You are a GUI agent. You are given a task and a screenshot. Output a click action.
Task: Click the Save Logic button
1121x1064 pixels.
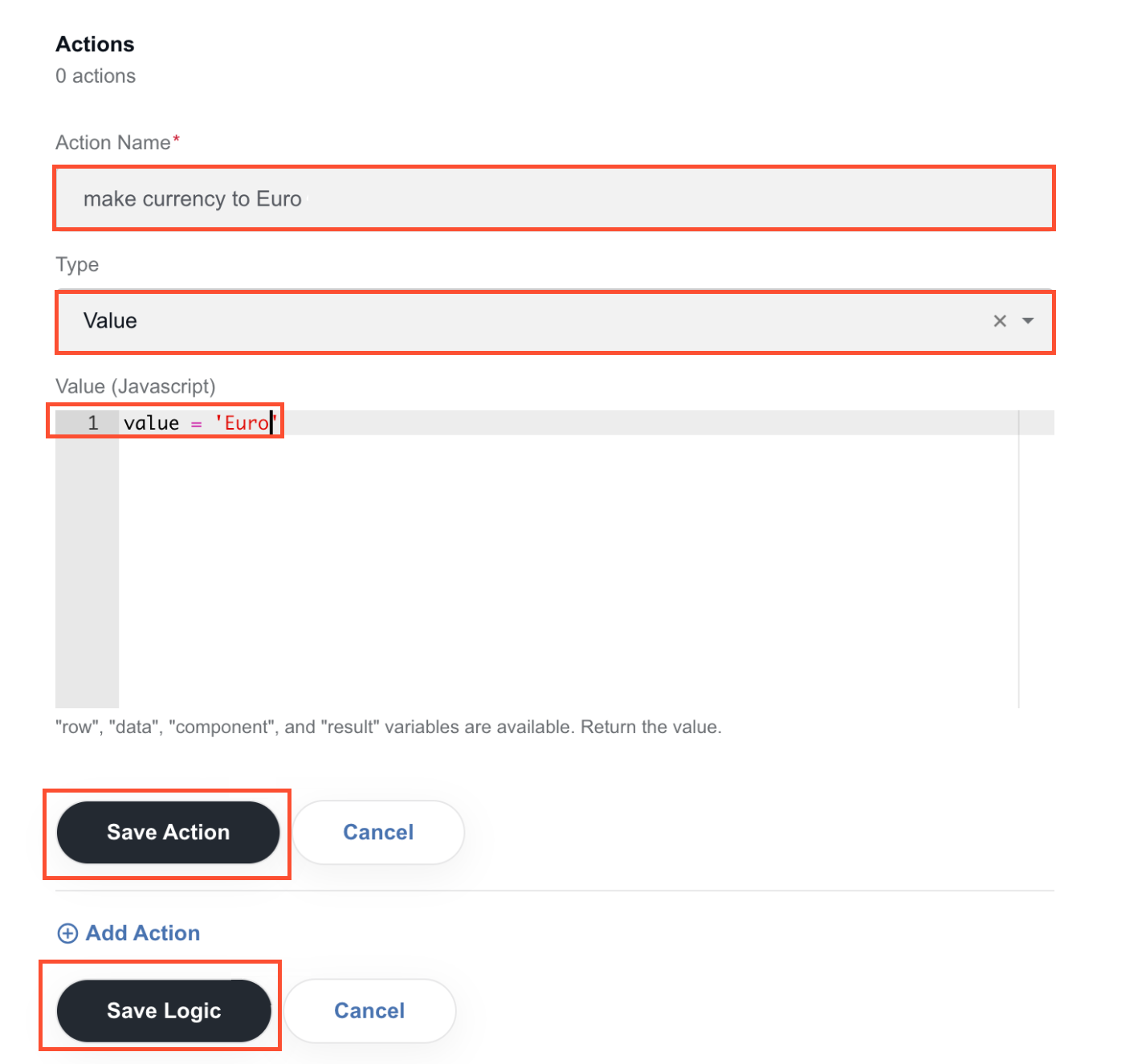[x=164, y=1011]
